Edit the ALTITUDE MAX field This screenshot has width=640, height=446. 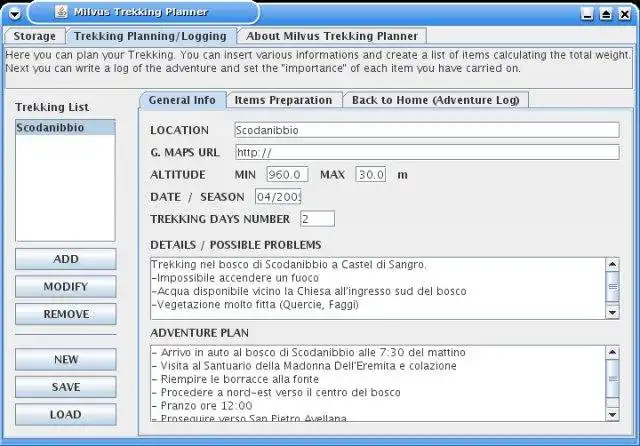click(x=371, y=175)
